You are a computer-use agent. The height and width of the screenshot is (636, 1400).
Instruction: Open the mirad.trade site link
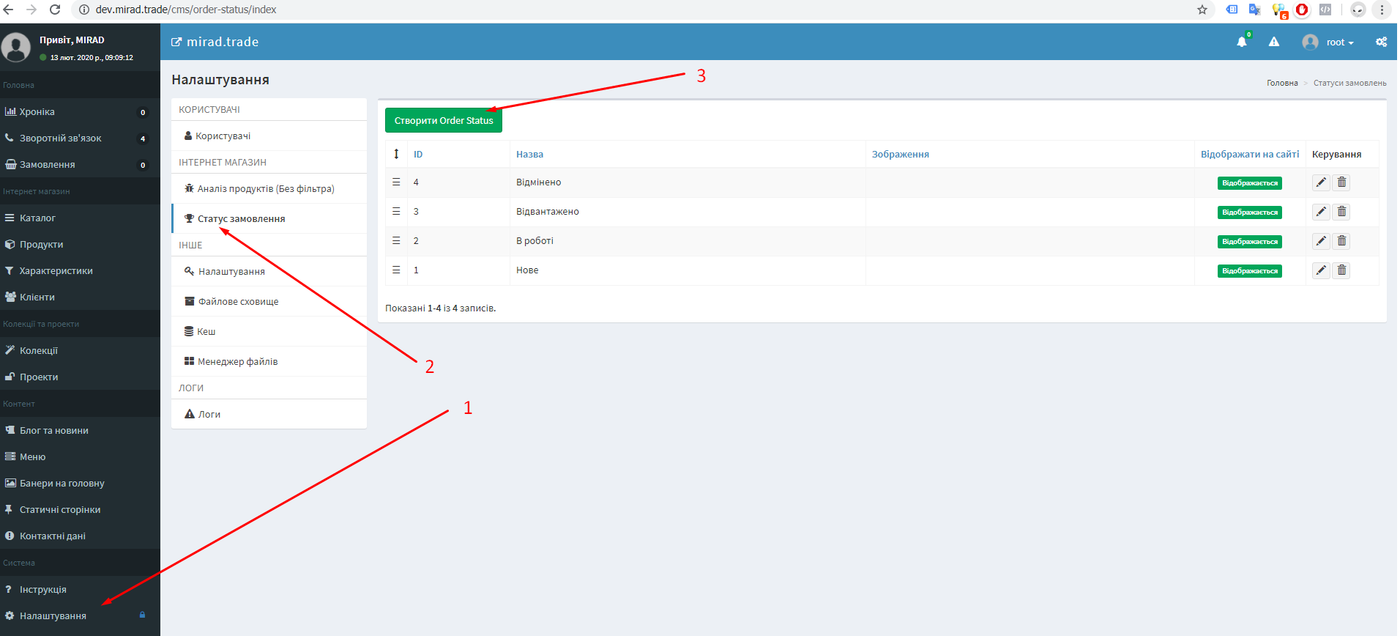[215, 42]
